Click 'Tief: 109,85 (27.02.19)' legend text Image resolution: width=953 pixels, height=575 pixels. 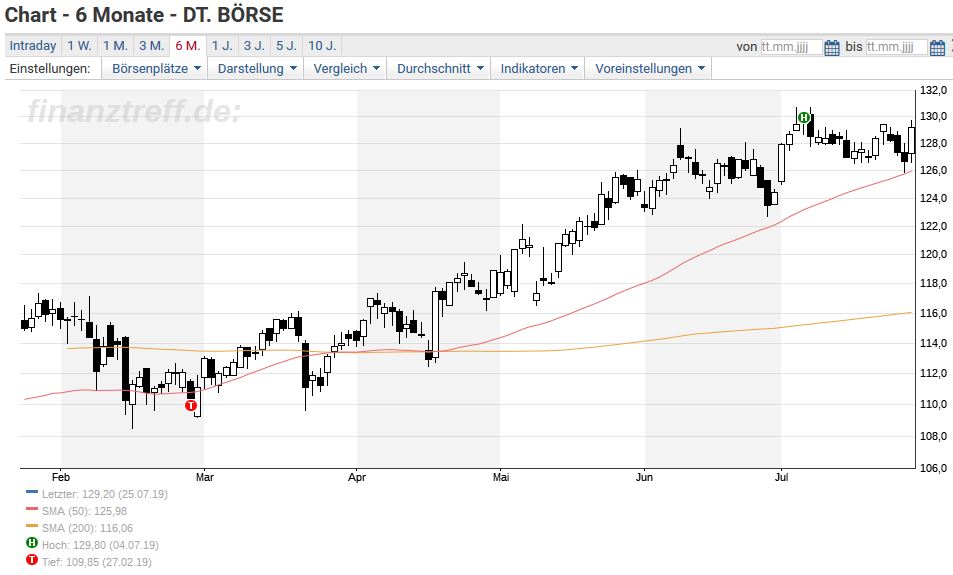pyautogui.click(x=97, y=562)
